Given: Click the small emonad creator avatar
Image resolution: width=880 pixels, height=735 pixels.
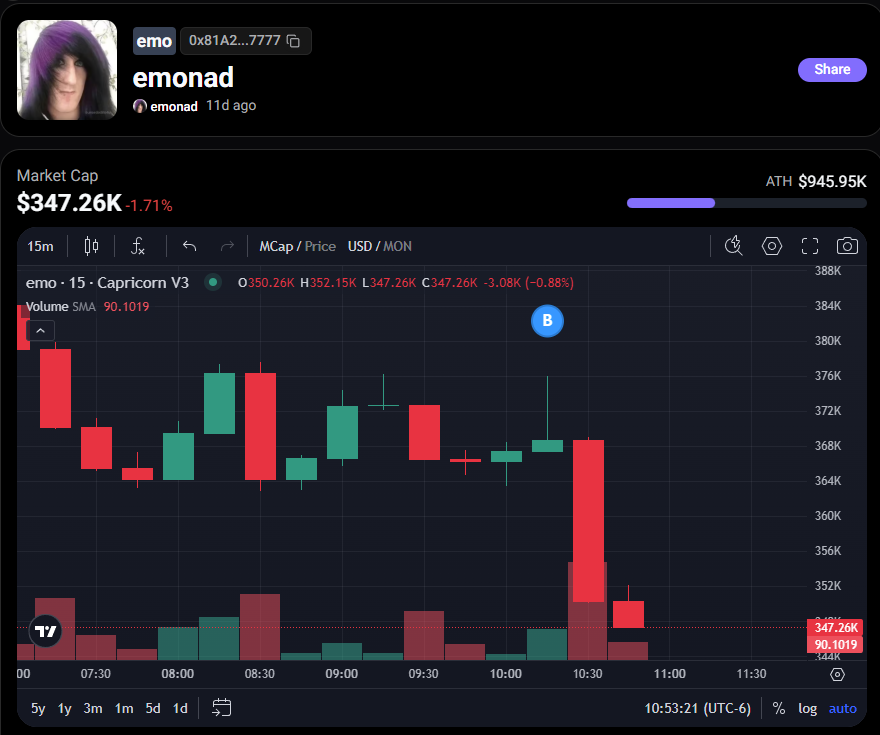Looking at the screenshot, I should click(140, 106).
